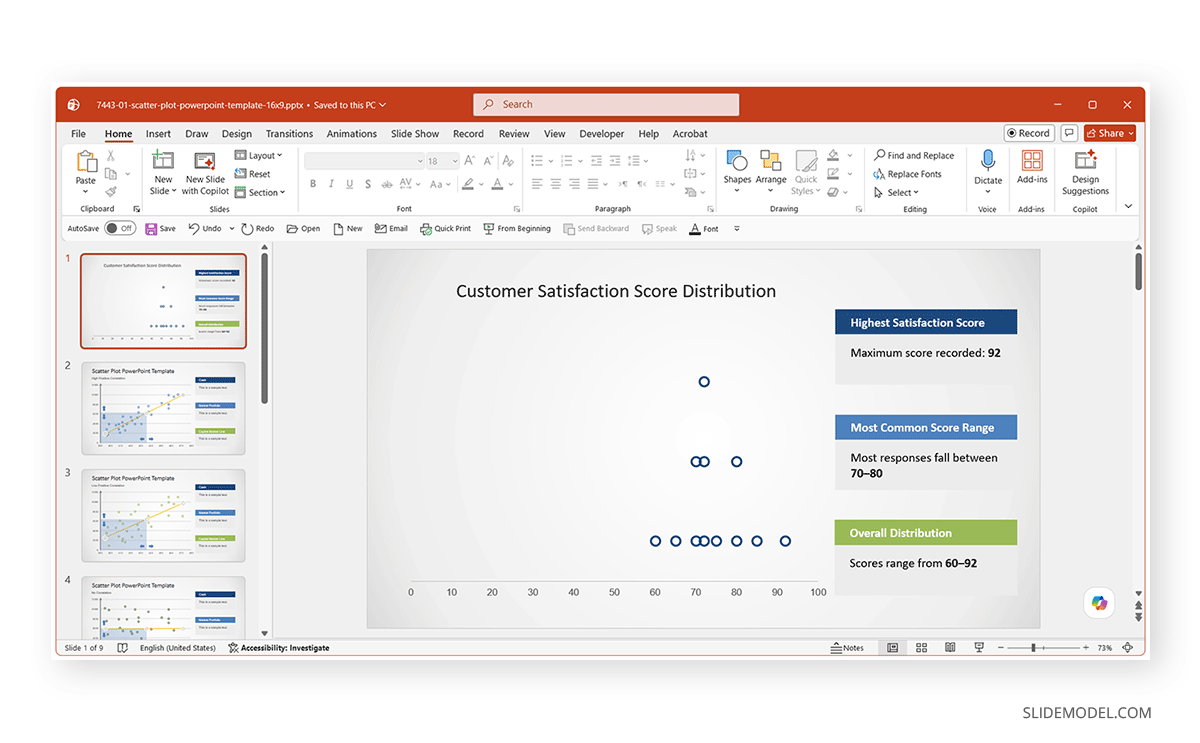Start slideshow From Beginning
This screenshot has height=743, width=1200.
(517, 228)
